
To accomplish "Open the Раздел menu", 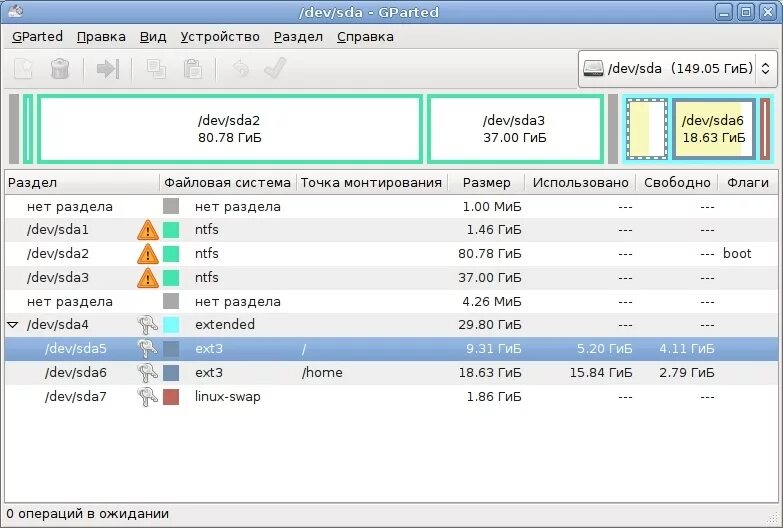I will pos(298,36).
